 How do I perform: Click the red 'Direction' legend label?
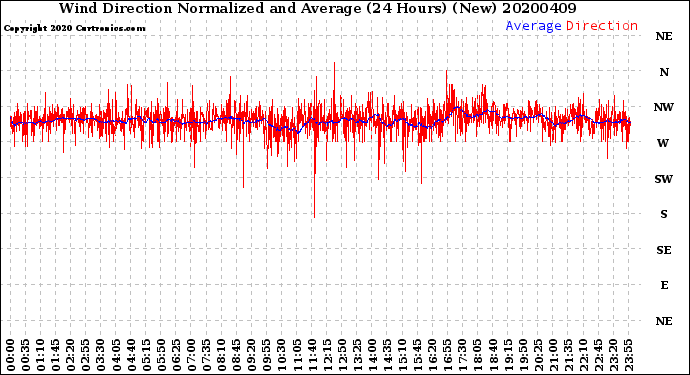coord(602,26)
